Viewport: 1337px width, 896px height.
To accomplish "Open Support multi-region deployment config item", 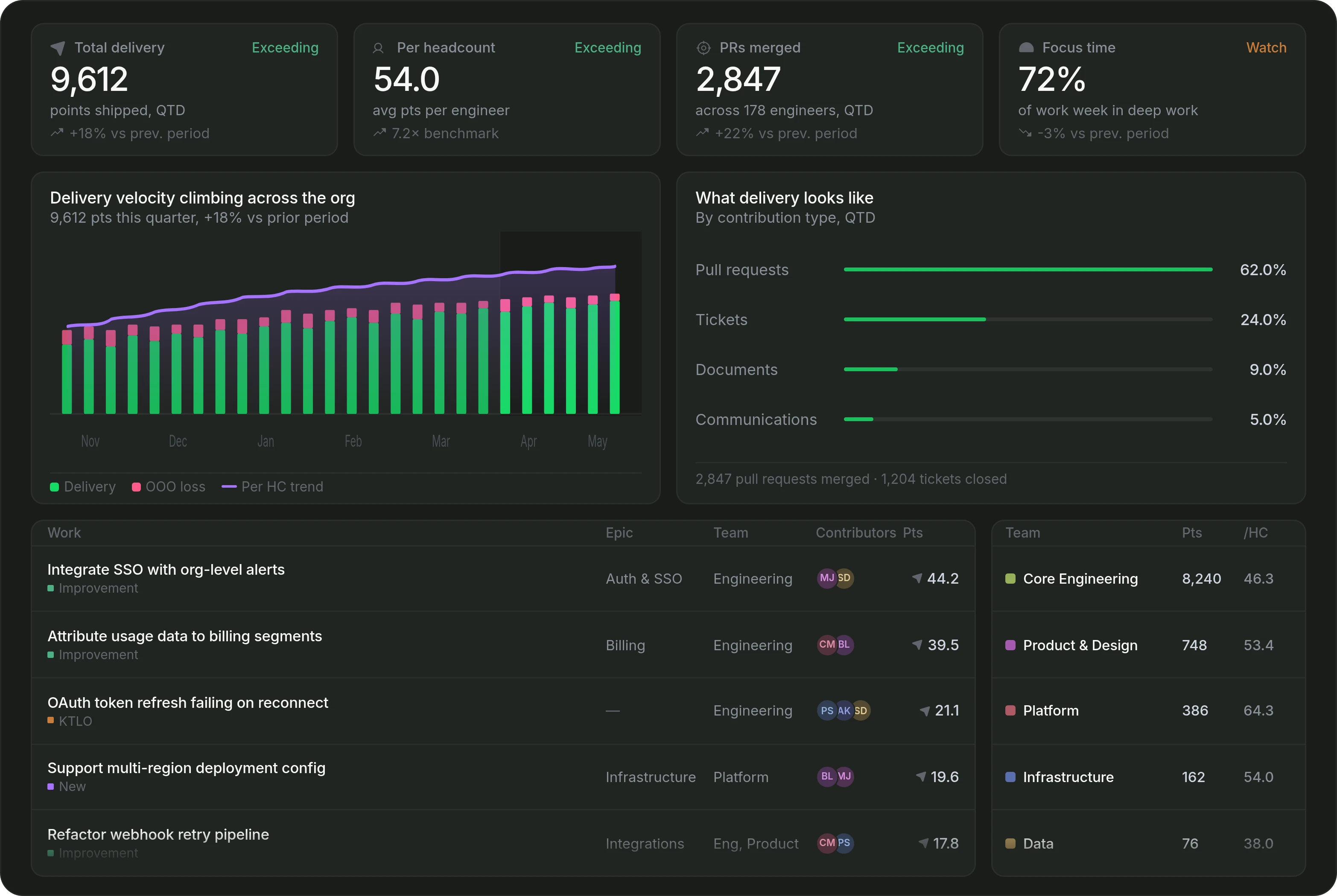I will tap(187, 768).
